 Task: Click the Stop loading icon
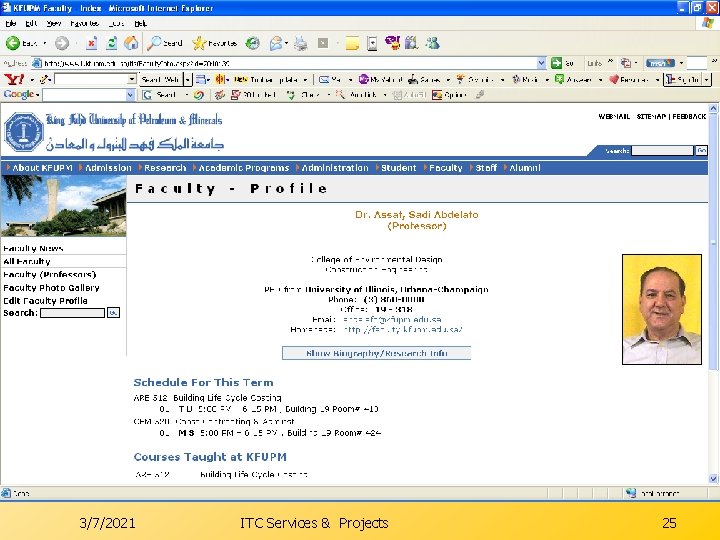tap(92, 43)
